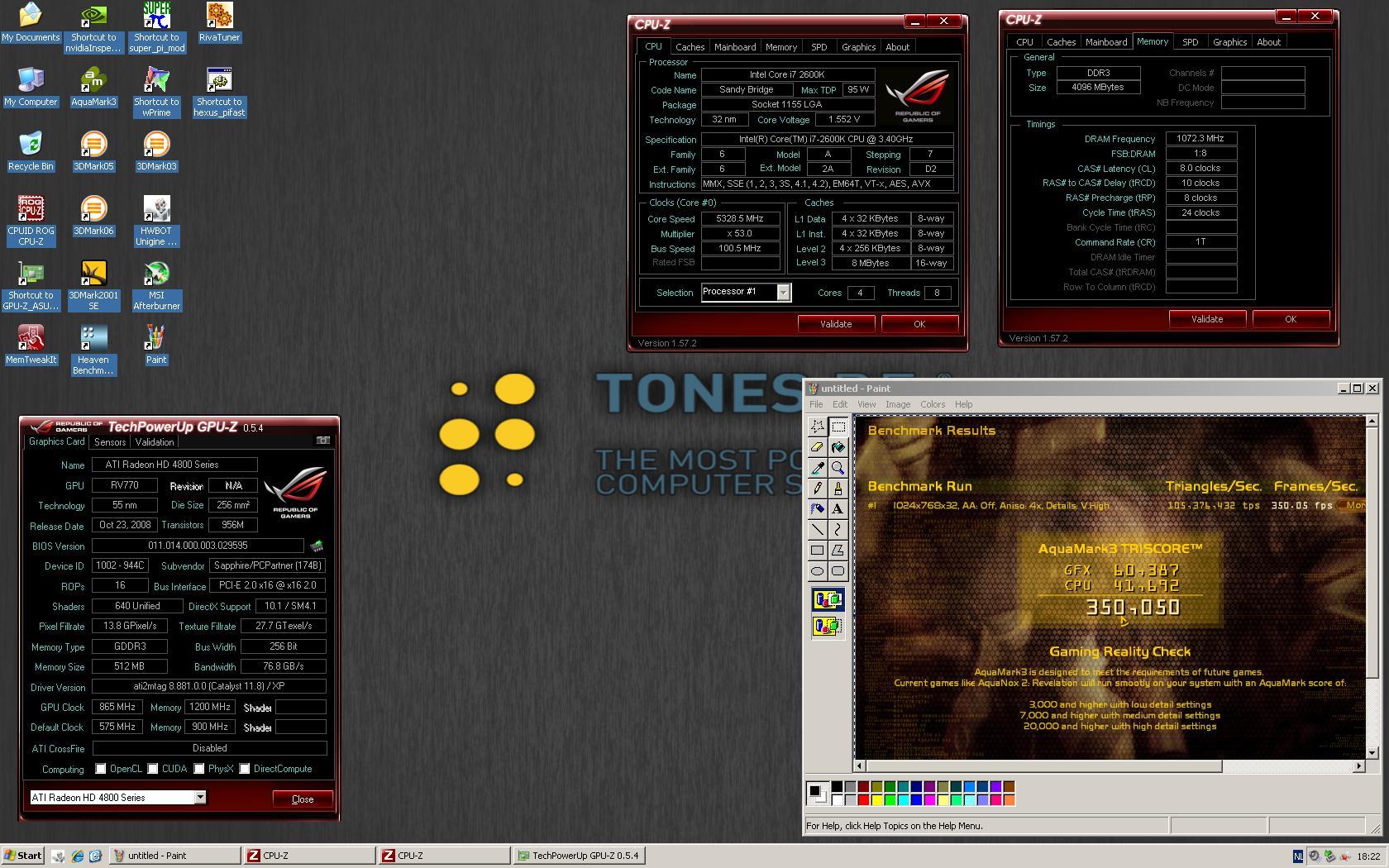Open the Validation tab in GPU-Z
1389x868 pixels.
click(155, 442)
